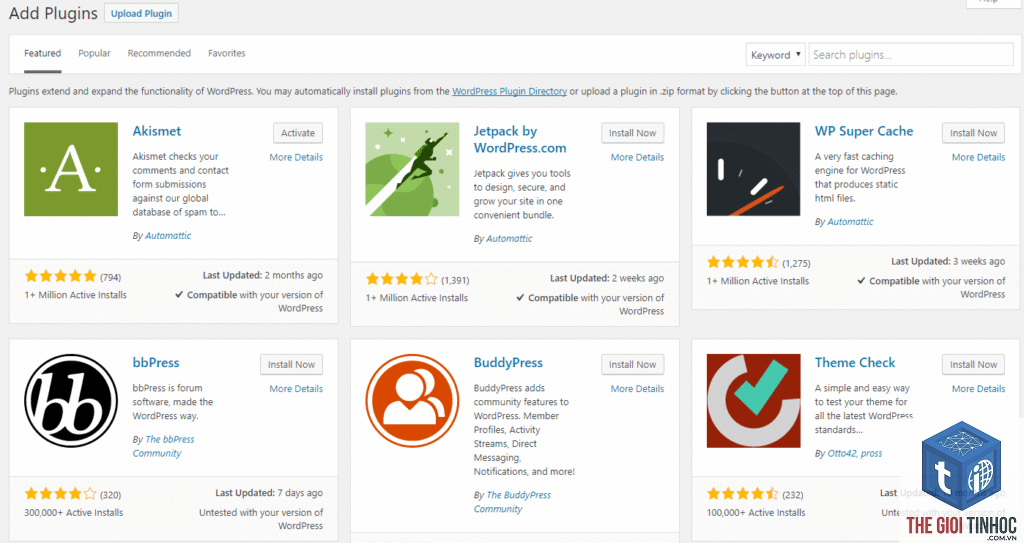Click the Upload Plugin button
This screenshot has height=543, width=1024.
point(141,13)
